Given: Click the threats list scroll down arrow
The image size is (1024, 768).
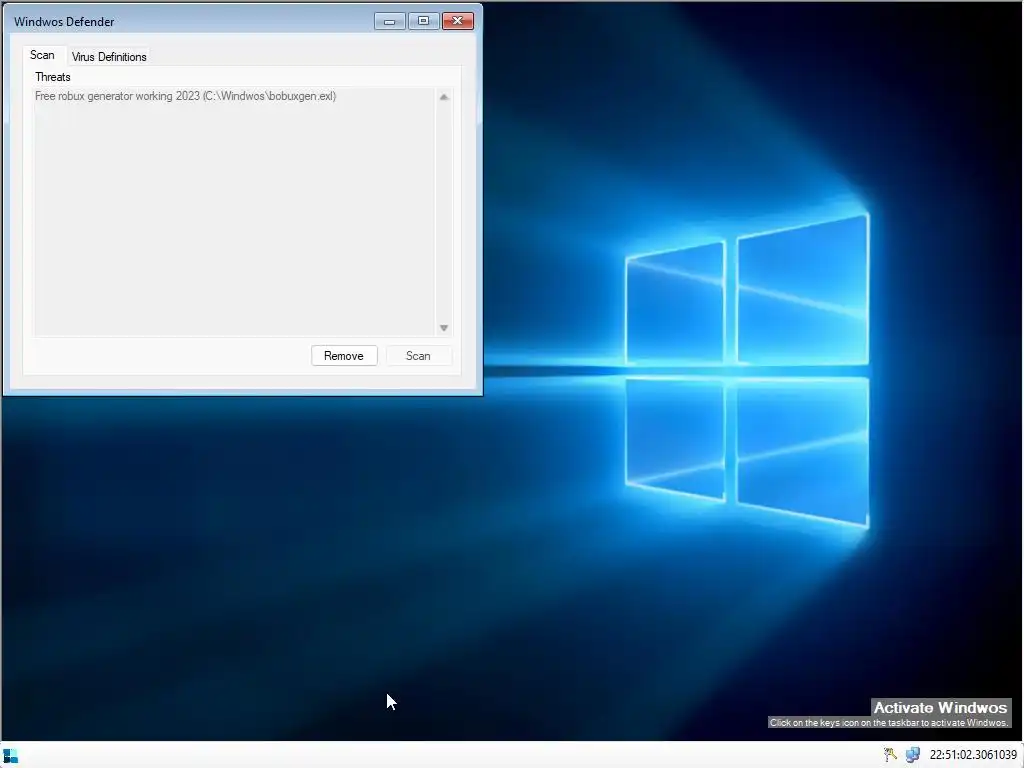Looking at the screenshot, I should (x=444, y=328).
